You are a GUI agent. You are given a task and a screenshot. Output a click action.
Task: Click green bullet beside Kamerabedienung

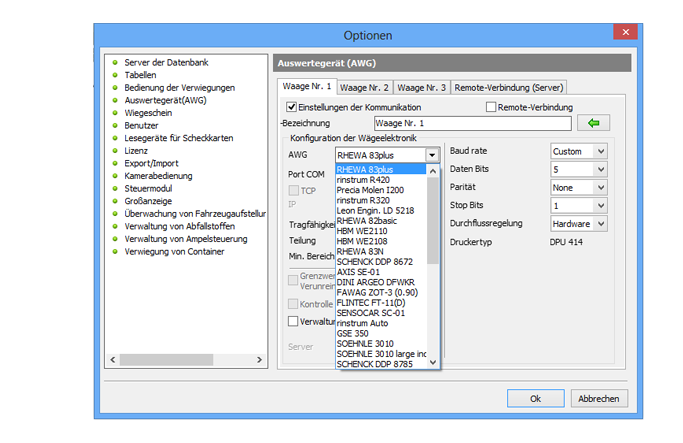[x=115, y=176]
